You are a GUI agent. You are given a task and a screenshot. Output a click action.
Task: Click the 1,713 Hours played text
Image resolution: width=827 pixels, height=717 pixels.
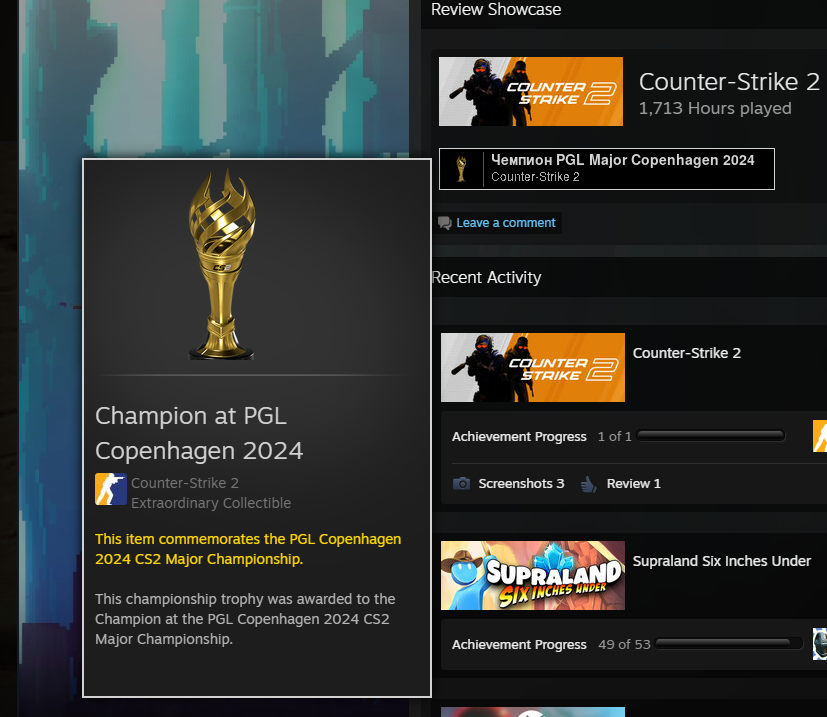point(715,108)
